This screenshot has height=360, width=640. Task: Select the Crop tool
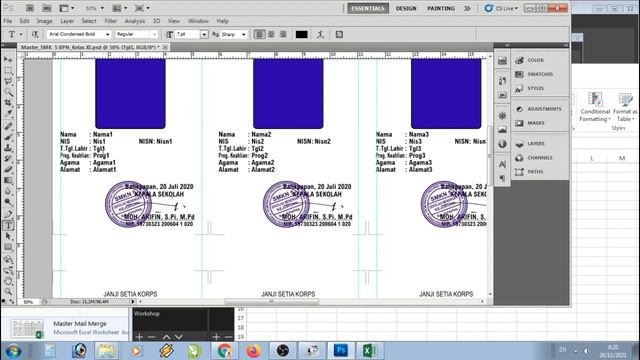[x=8, y=103]
